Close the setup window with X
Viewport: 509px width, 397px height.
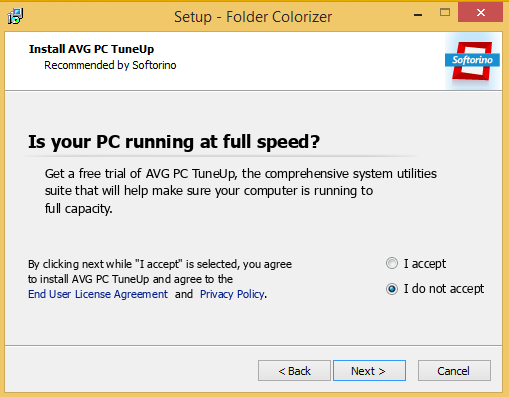480,13
